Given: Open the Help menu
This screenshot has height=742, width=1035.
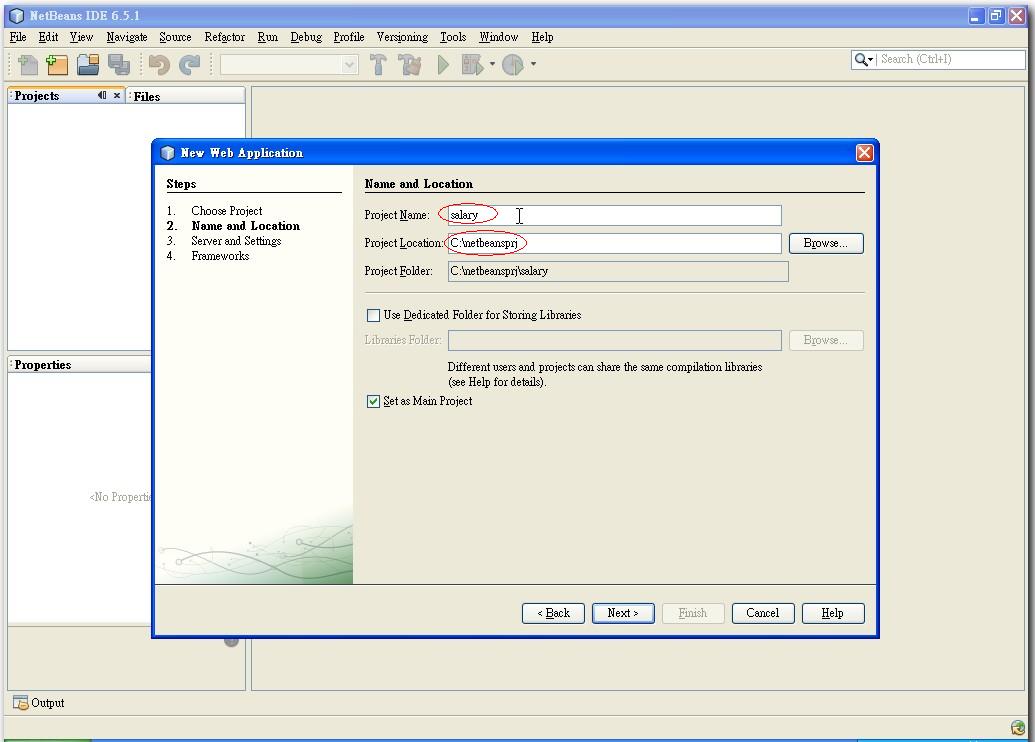Looking at the screenshot, I should point(542,37).
